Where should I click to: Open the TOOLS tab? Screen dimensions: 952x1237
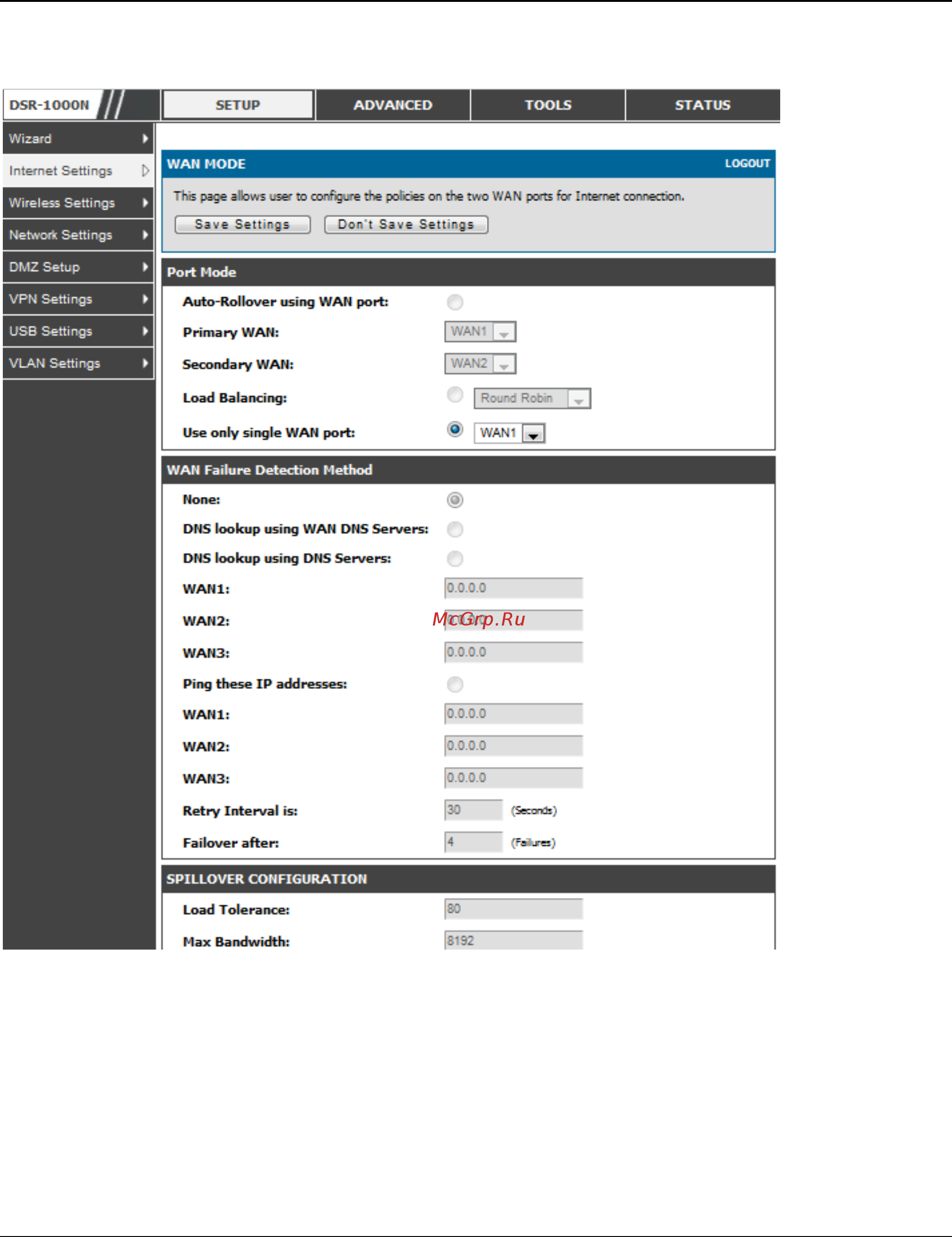(x=548, y=105)
